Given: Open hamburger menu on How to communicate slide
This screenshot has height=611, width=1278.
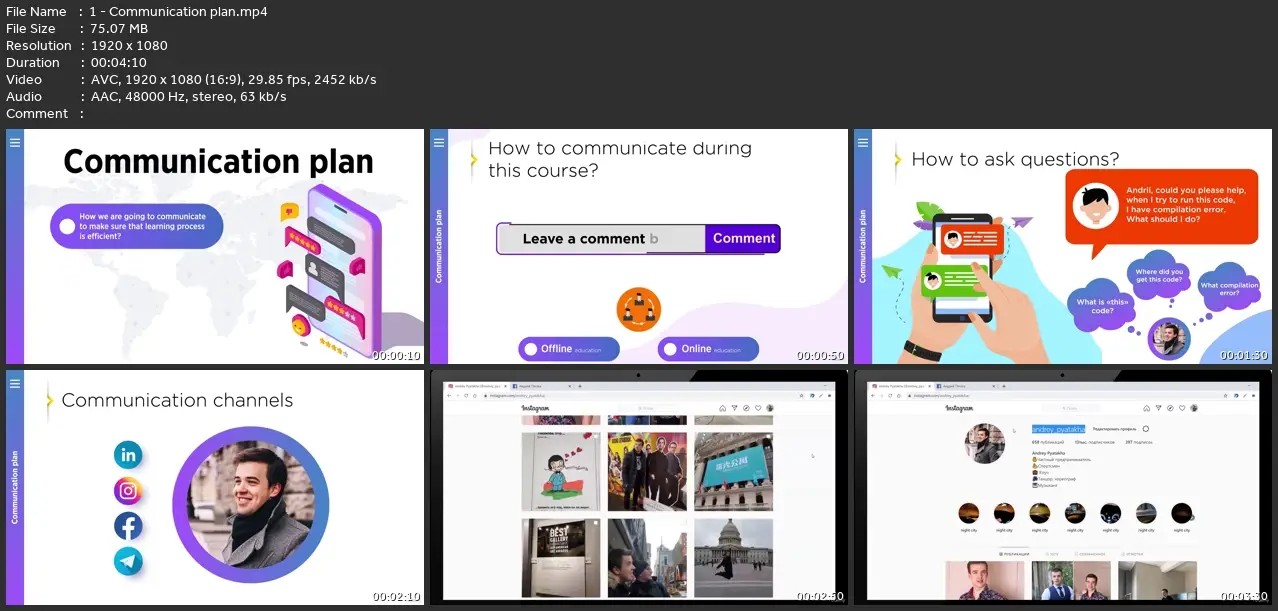Looking at the screenshot, I should click(438, 143).
